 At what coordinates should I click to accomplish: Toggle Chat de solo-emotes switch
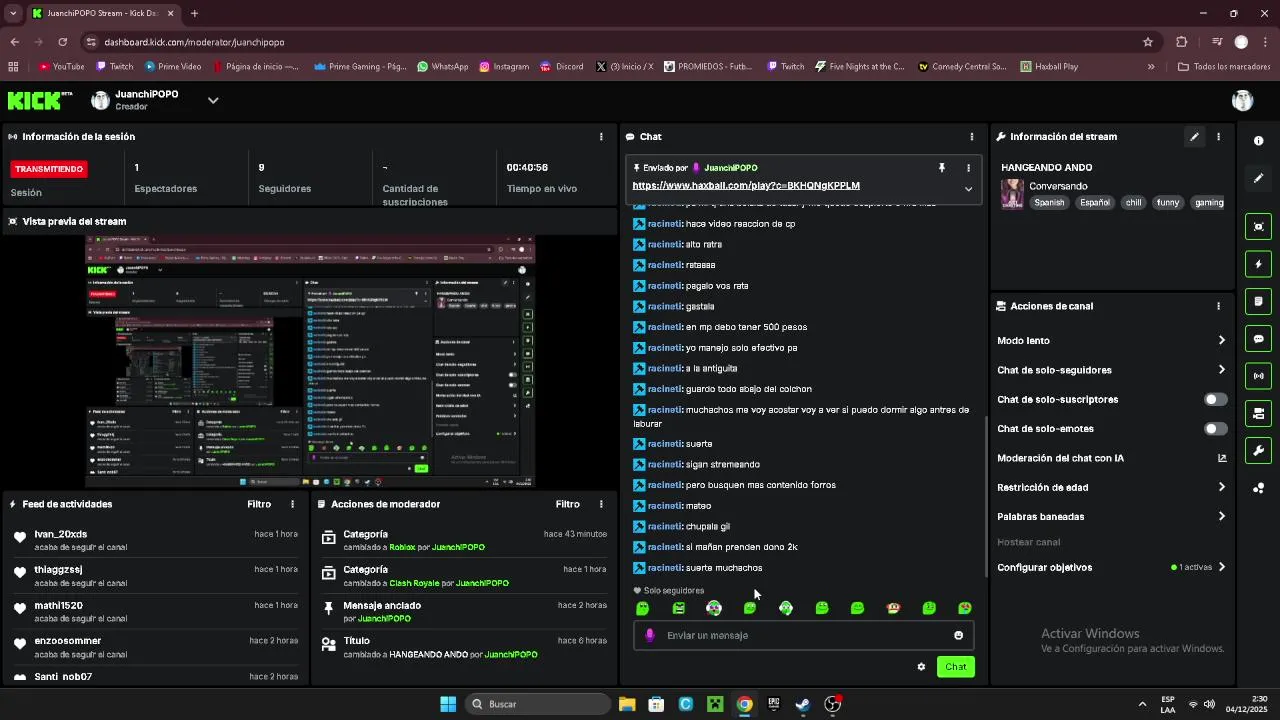[1215, 429]
